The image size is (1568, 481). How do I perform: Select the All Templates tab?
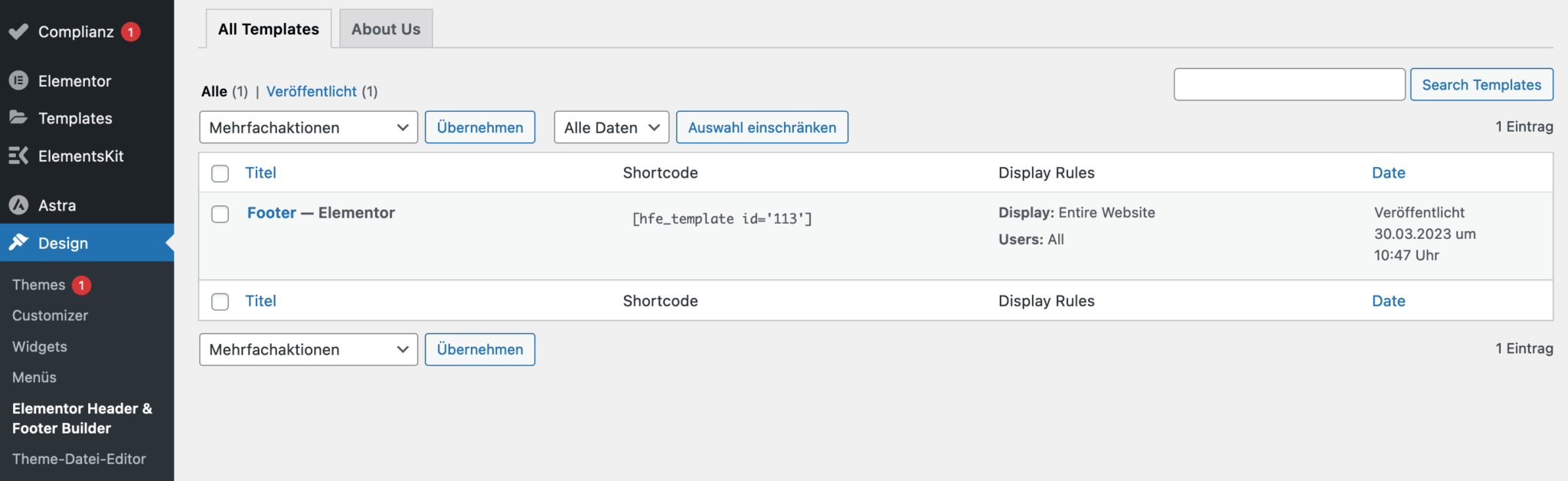pyautogui.click(x=268, y=28)
